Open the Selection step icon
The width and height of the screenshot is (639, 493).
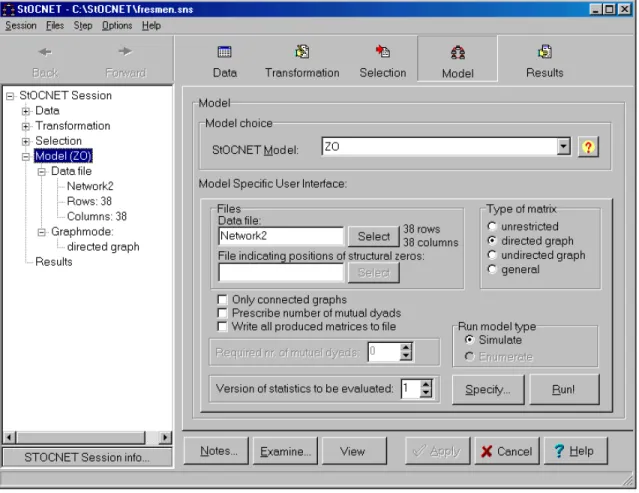pyautogui.click(x=383, y=51)
